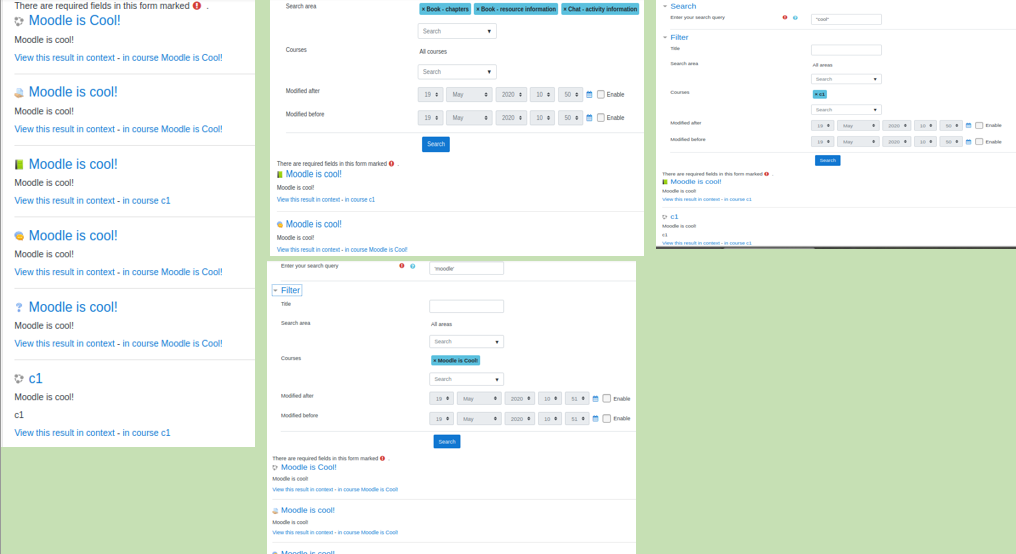Remove the 'Book - resource information' tag
Screen dimensions: 1016x554
[x=516, y=9]
